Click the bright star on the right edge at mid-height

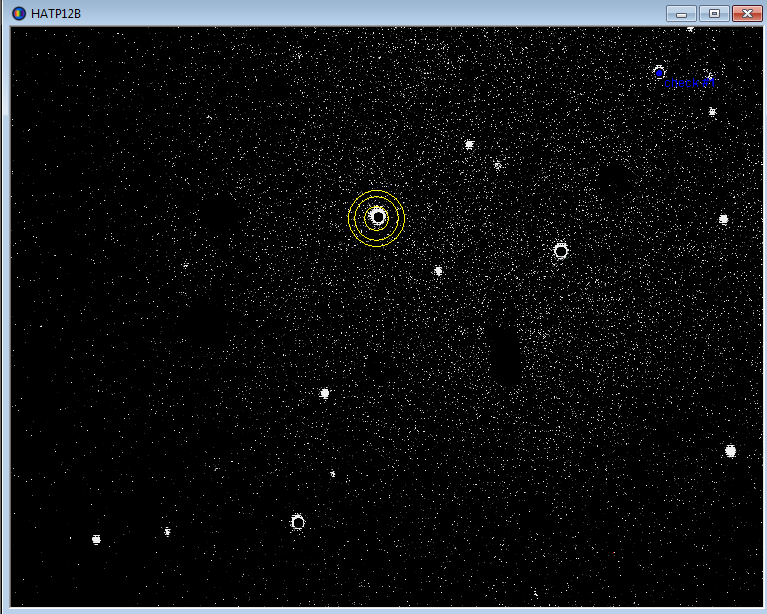pos(723,219)
